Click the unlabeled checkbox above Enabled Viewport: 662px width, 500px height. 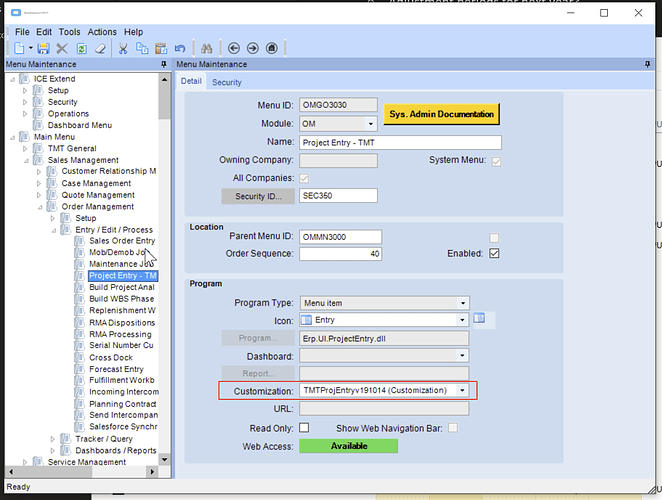[x=494, y=238]
